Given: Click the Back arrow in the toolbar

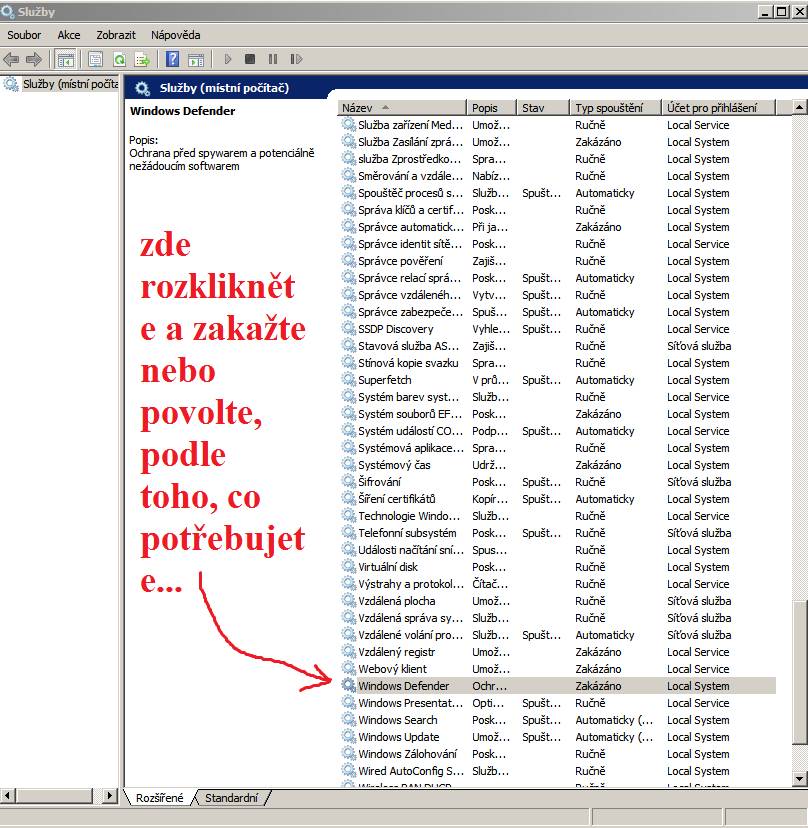Looking at the screenshot, I should point(11,59).
